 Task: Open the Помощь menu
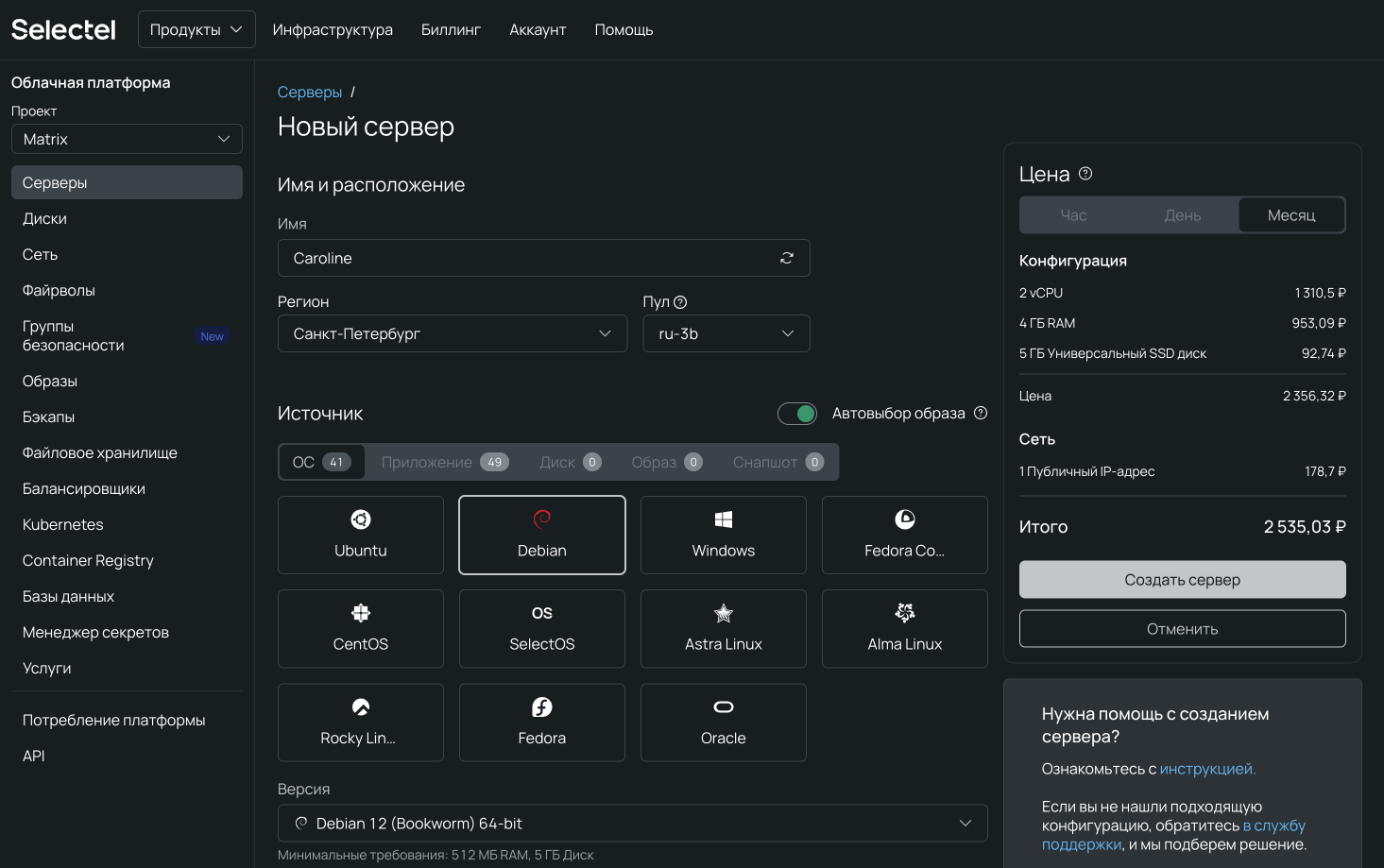point(624,30)
